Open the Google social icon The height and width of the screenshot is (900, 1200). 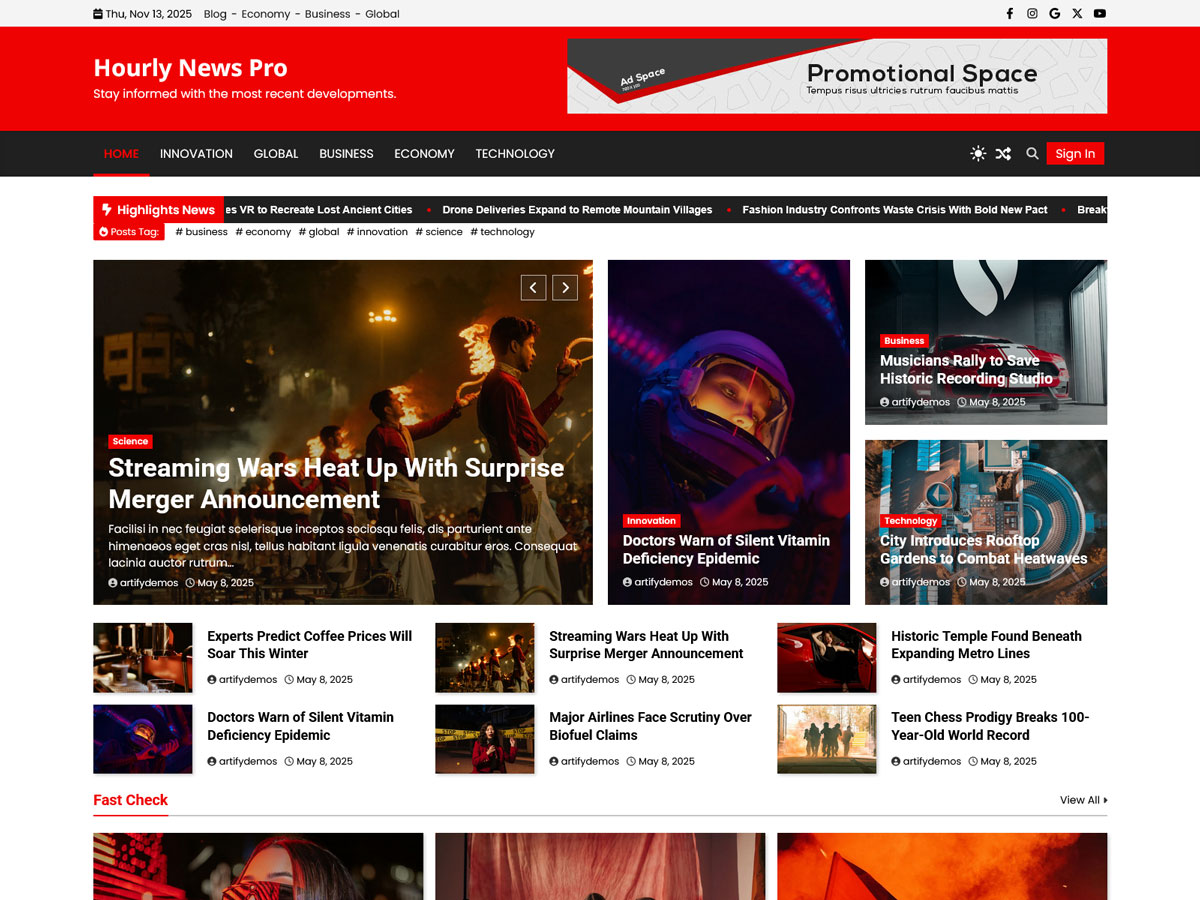pyautogui.click(x=1055, y=14)
